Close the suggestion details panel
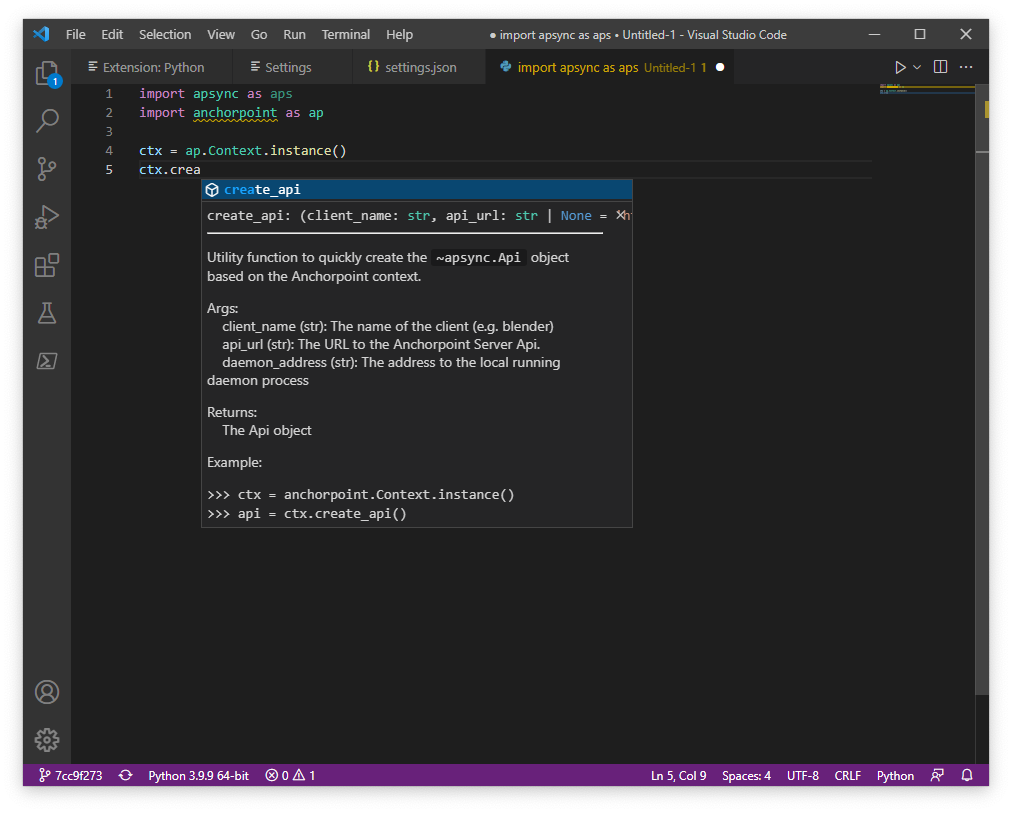1012x813 pixels. click(x=620, y=215)
